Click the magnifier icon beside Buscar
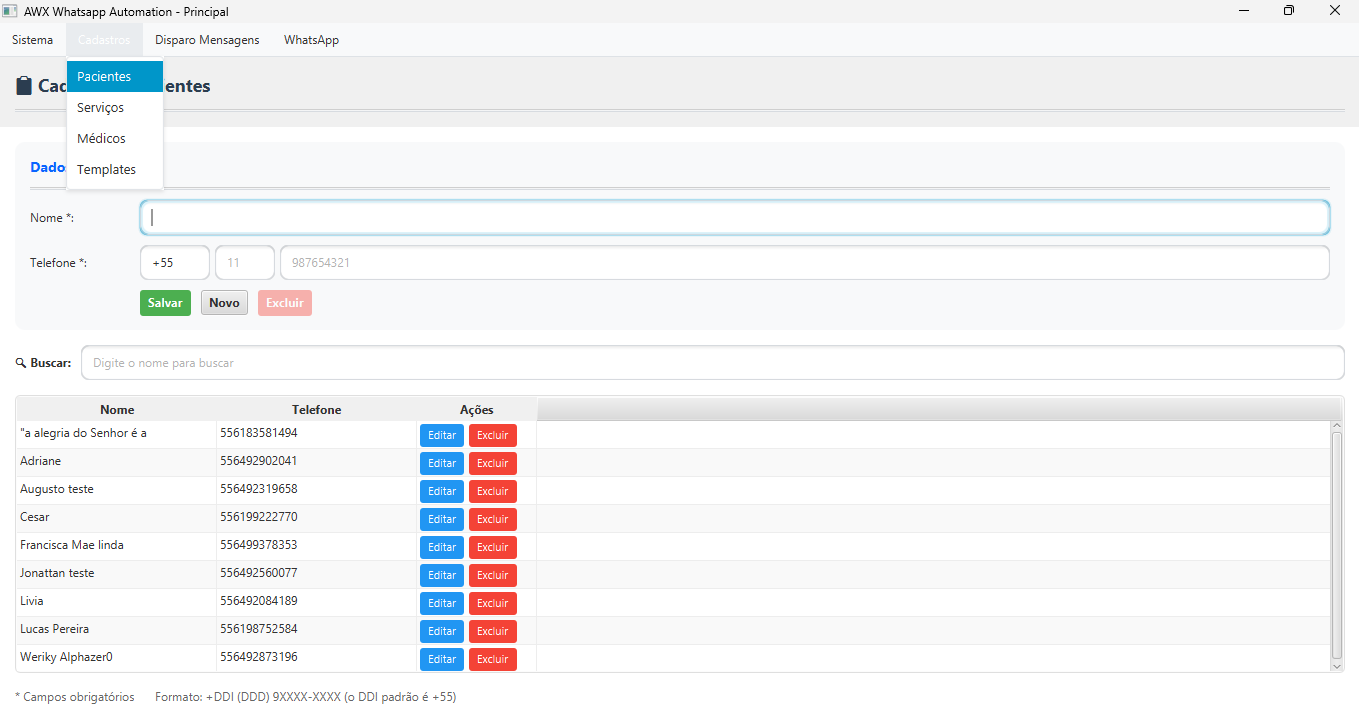This screenshot has height=716, width=1359. click(x=21, y=363)
